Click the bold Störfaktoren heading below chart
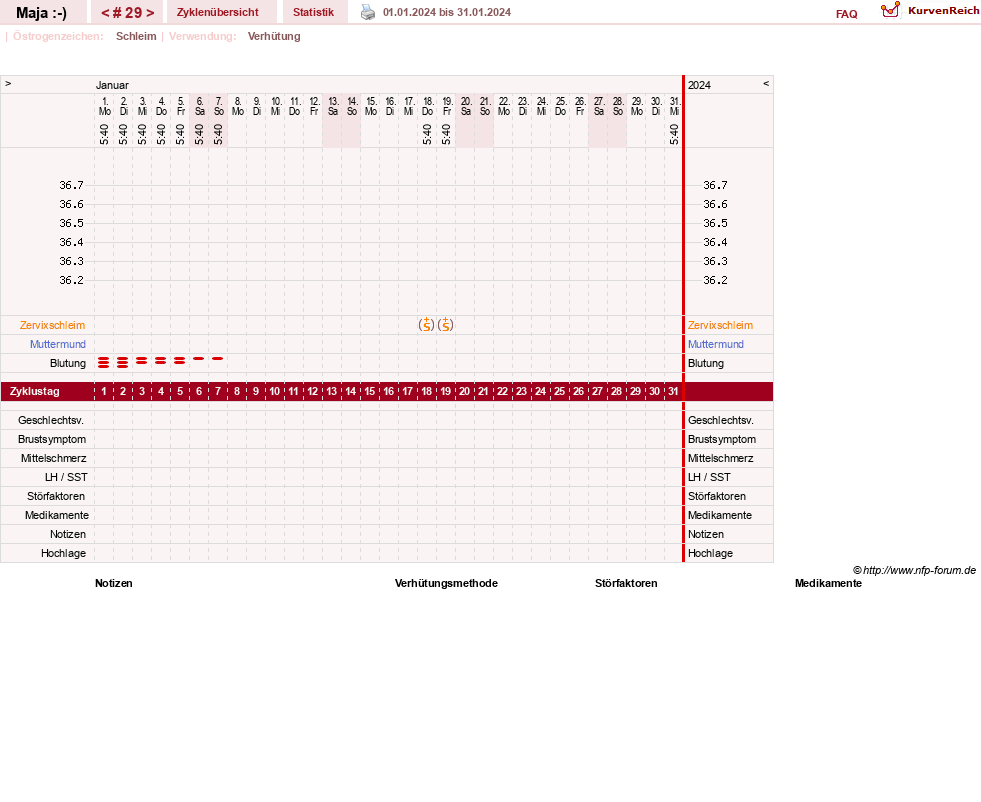This screenshot has height=802, width=981. (x=626, y=583)
